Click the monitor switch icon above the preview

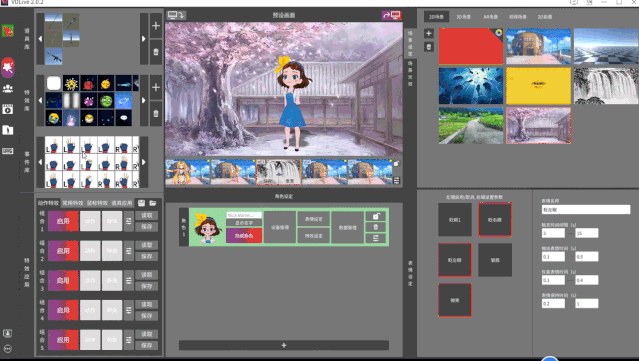pos(176,15)
